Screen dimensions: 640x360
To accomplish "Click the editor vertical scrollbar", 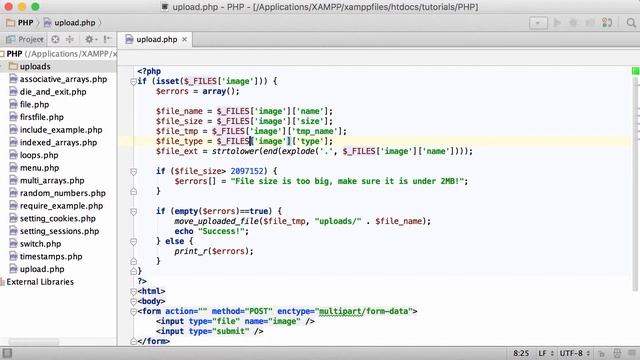I will [x=636, y=184].
